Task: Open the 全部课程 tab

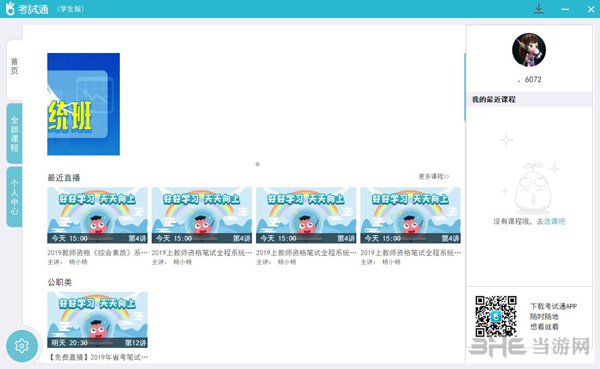Action: point(15,134)
